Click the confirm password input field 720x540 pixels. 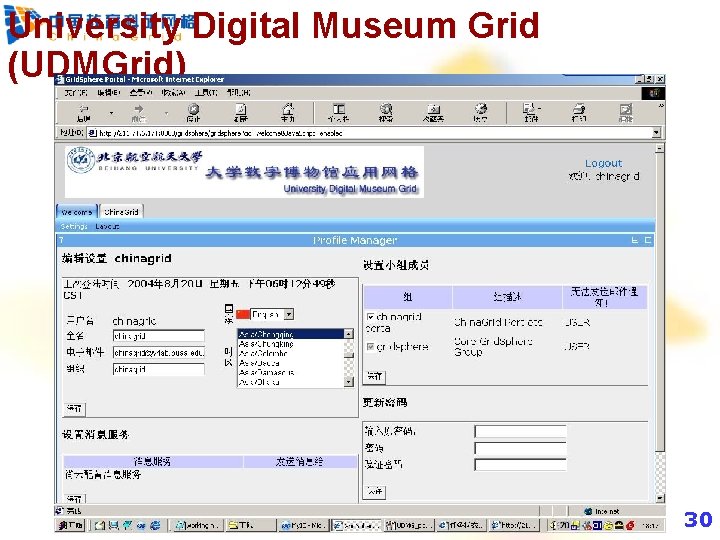click(520, 465)
